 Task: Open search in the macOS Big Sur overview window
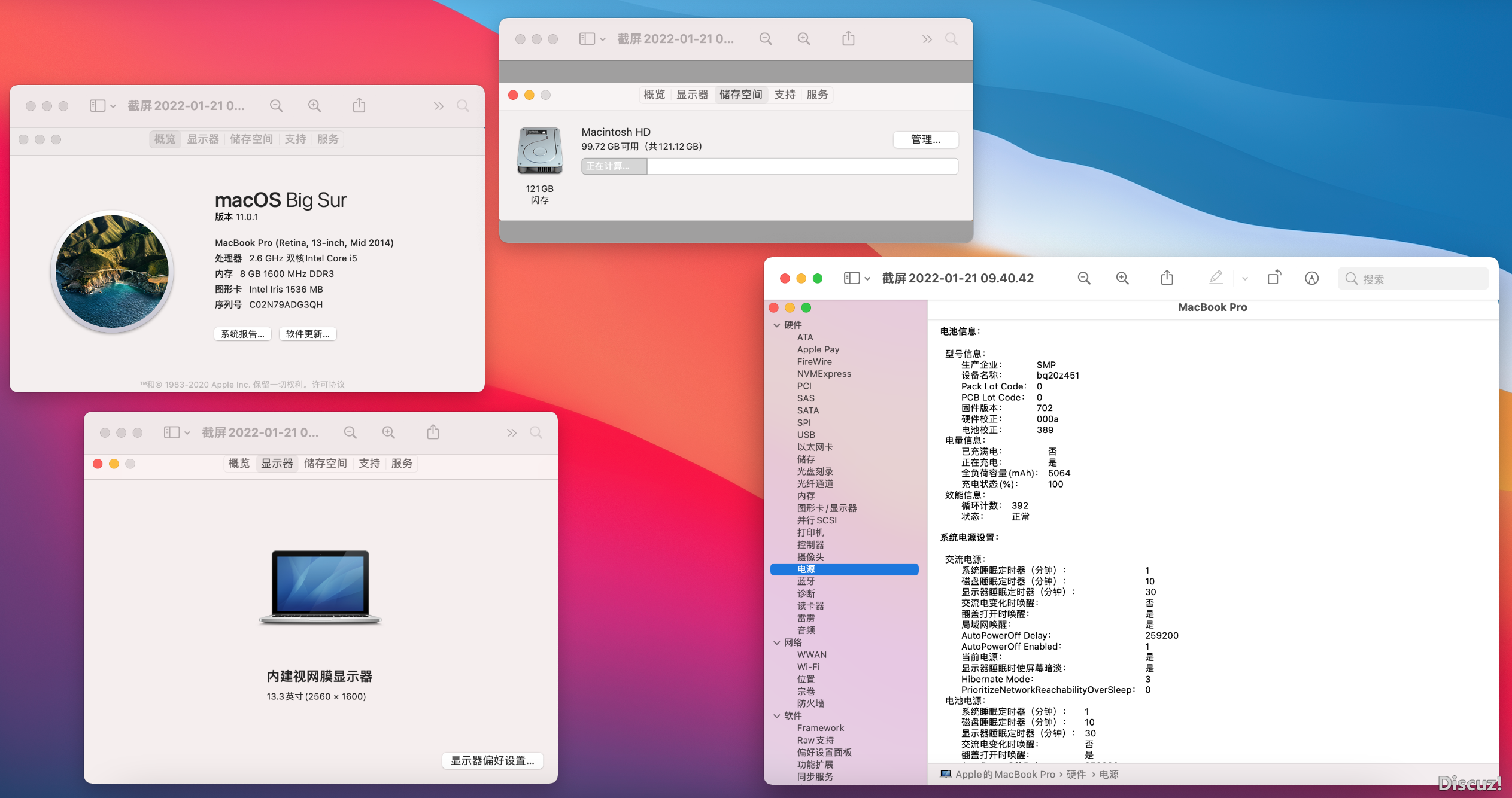tap(463, 106)
